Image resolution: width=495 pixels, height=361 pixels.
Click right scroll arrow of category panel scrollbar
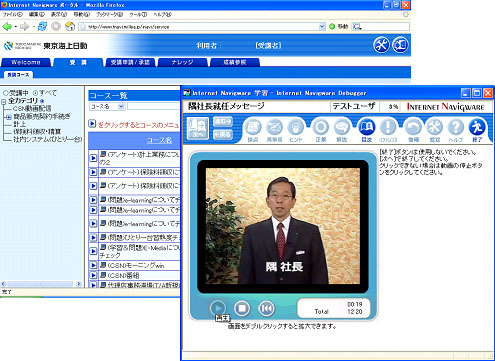(78, 284)
